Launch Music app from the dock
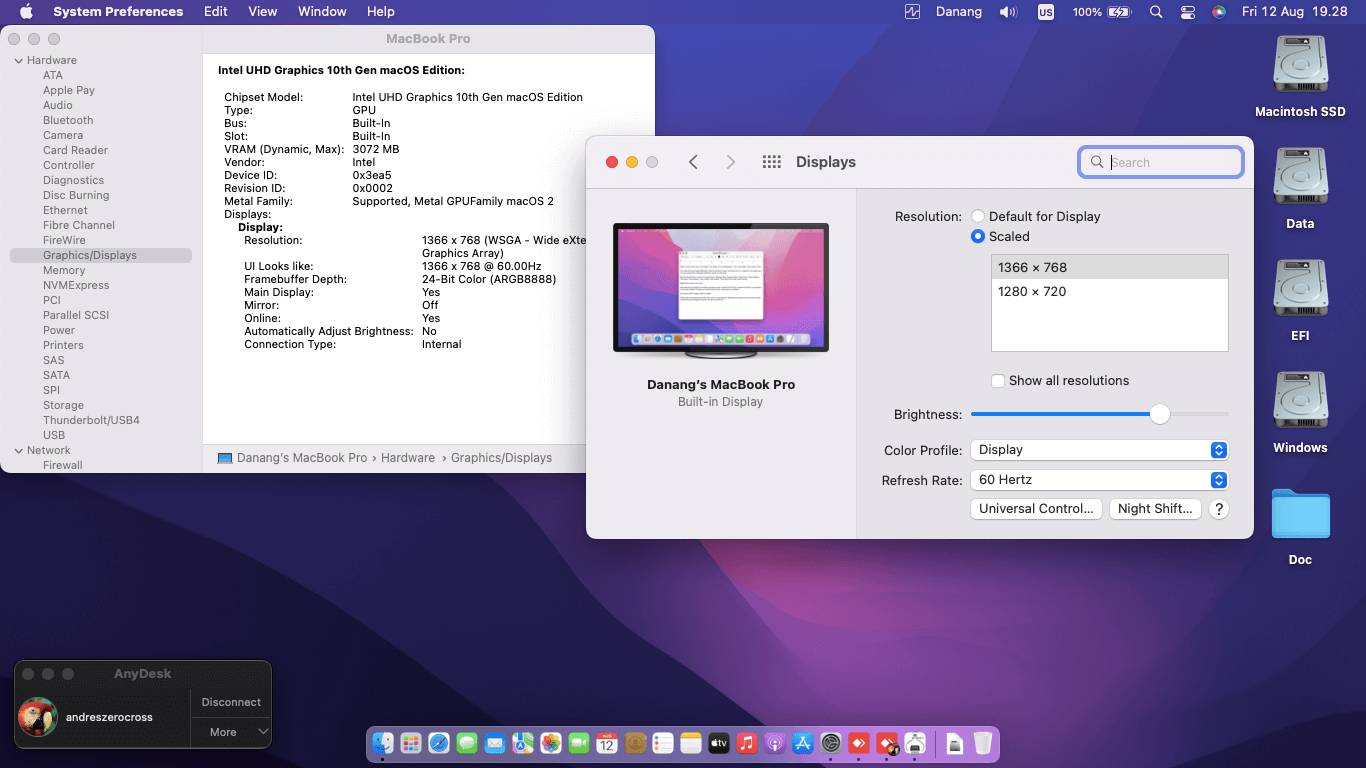Viewport: 1366px width, 768px height. pos(746,743)
